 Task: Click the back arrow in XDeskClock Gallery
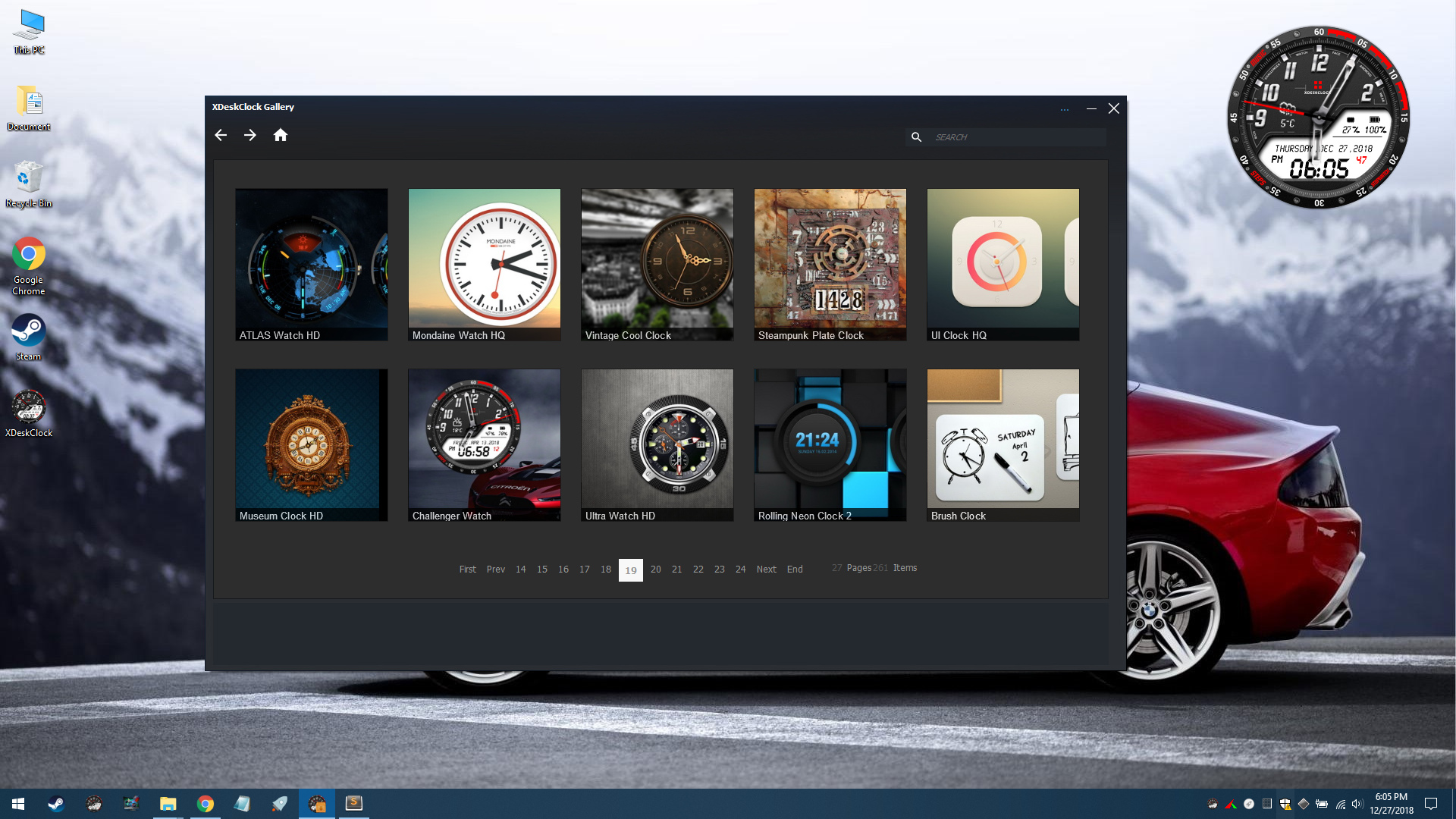(x=221, y=135)
